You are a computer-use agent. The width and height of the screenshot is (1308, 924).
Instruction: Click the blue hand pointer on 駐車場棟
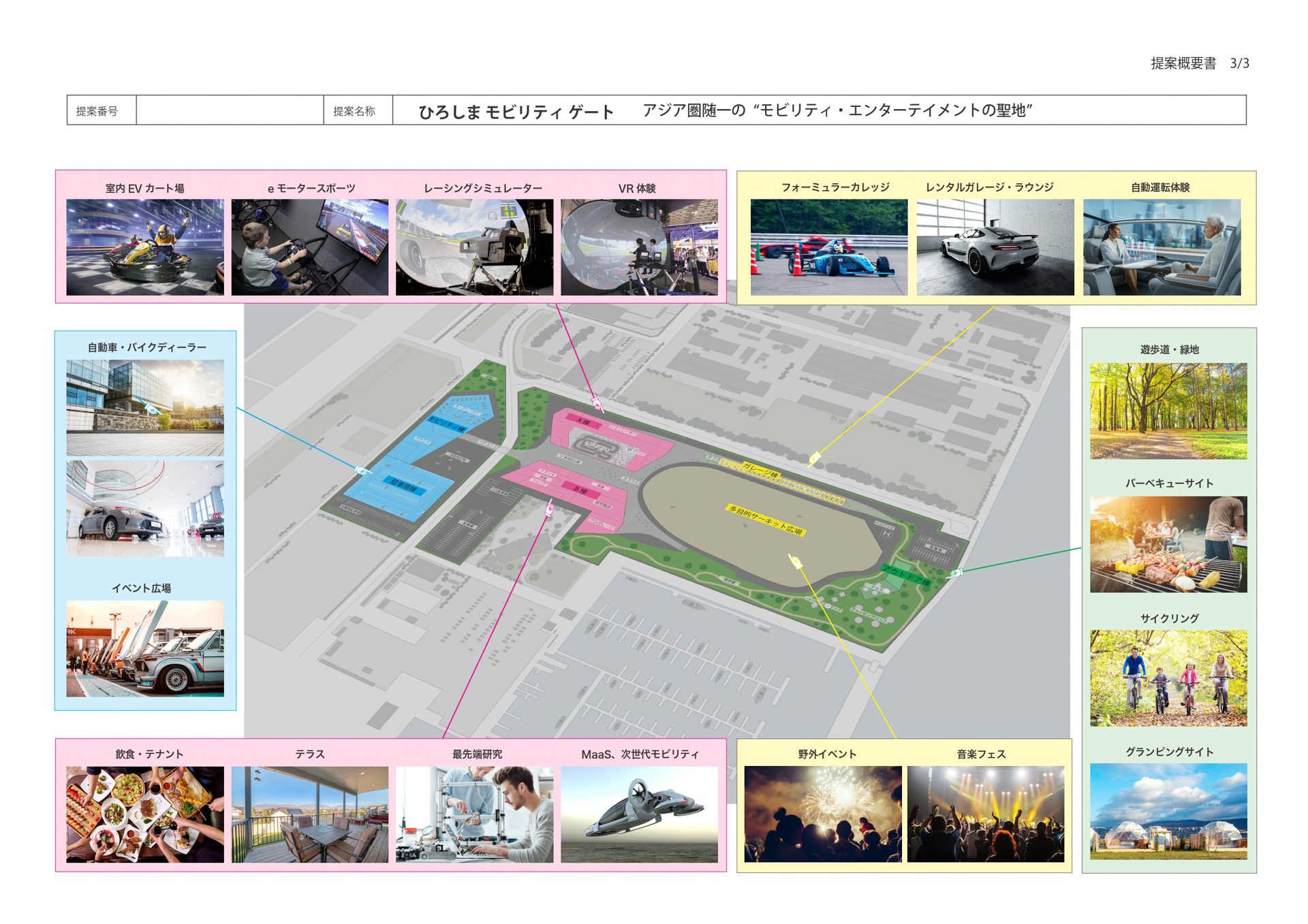pos(362,470)
